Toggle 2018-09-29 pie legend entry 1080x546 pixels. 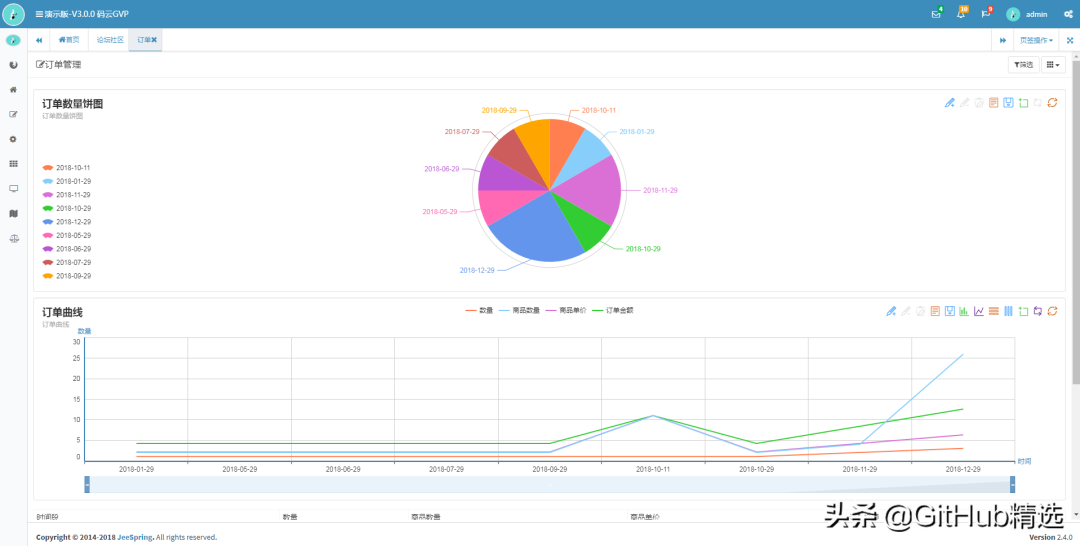[66, 276]
